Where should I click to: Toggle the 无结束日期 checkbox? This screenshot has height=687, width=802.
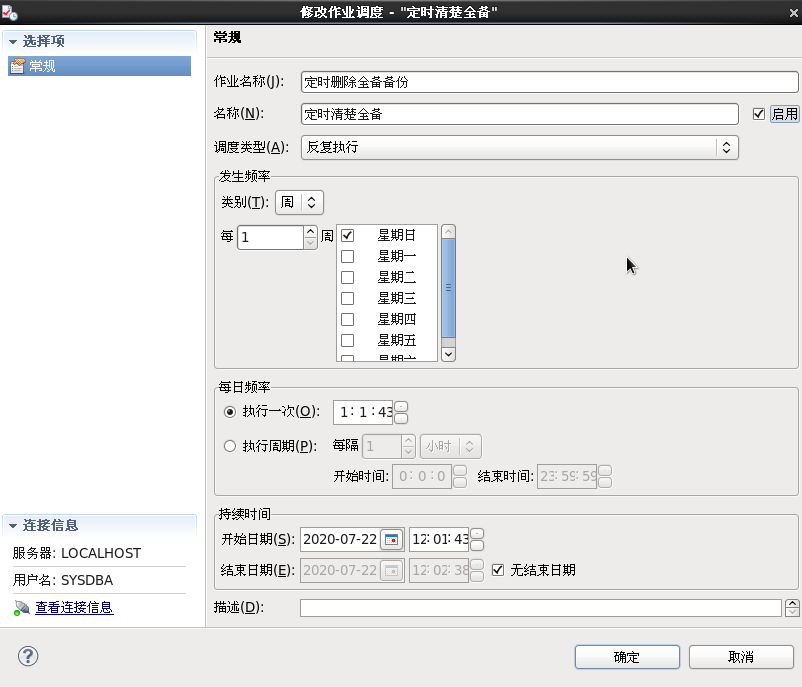tap(498, 570)
